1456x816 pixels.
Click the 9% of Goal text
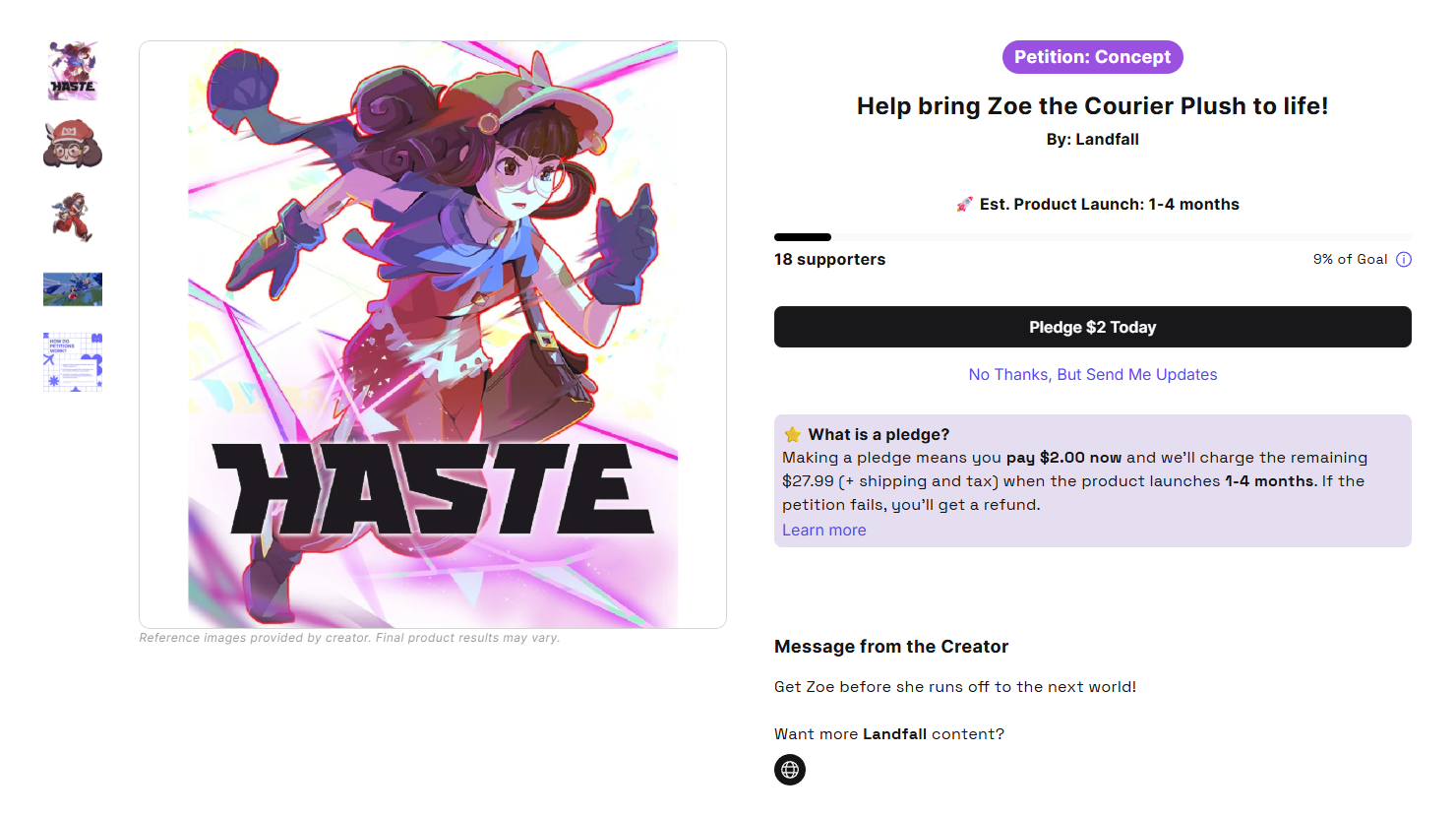[1350, 260]
